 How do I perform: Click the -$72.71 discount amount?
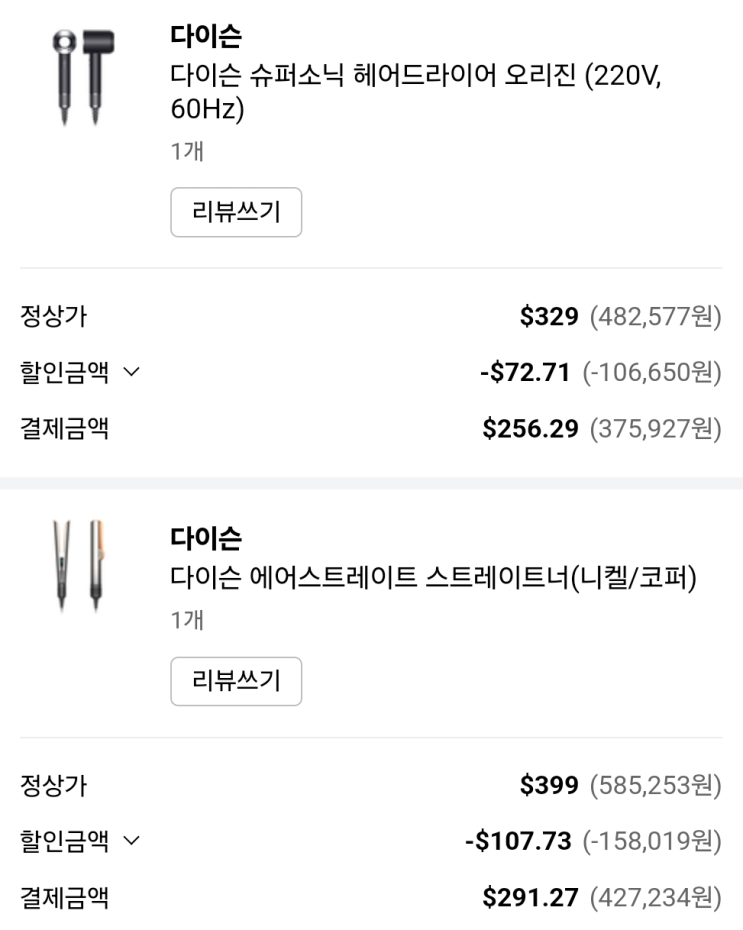[525, 374]
